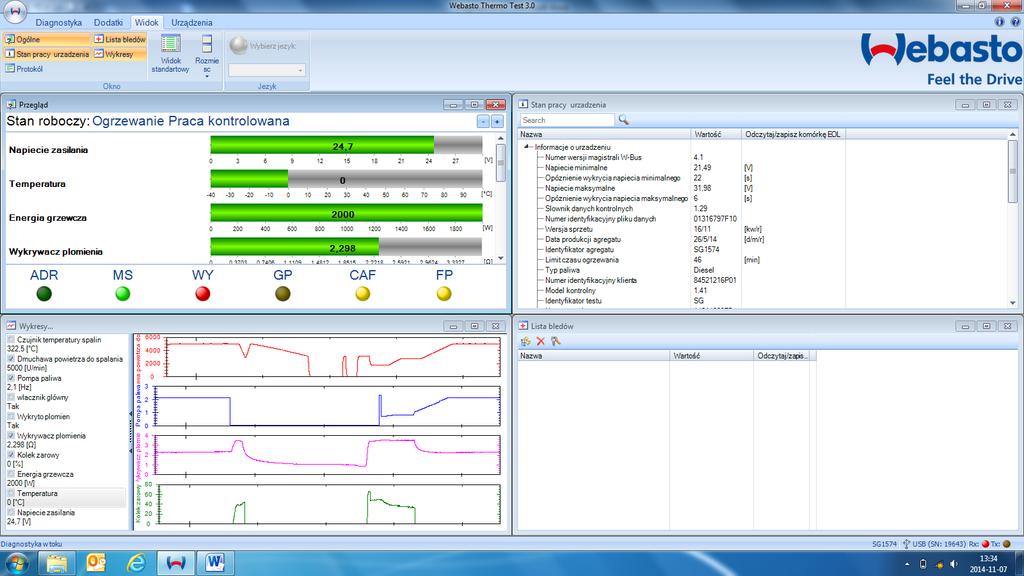The height and width of the screenshot is (576, 1024).
Task: Toggle the Ogólne window button in ribbon
Action: (x=47, y=39)
